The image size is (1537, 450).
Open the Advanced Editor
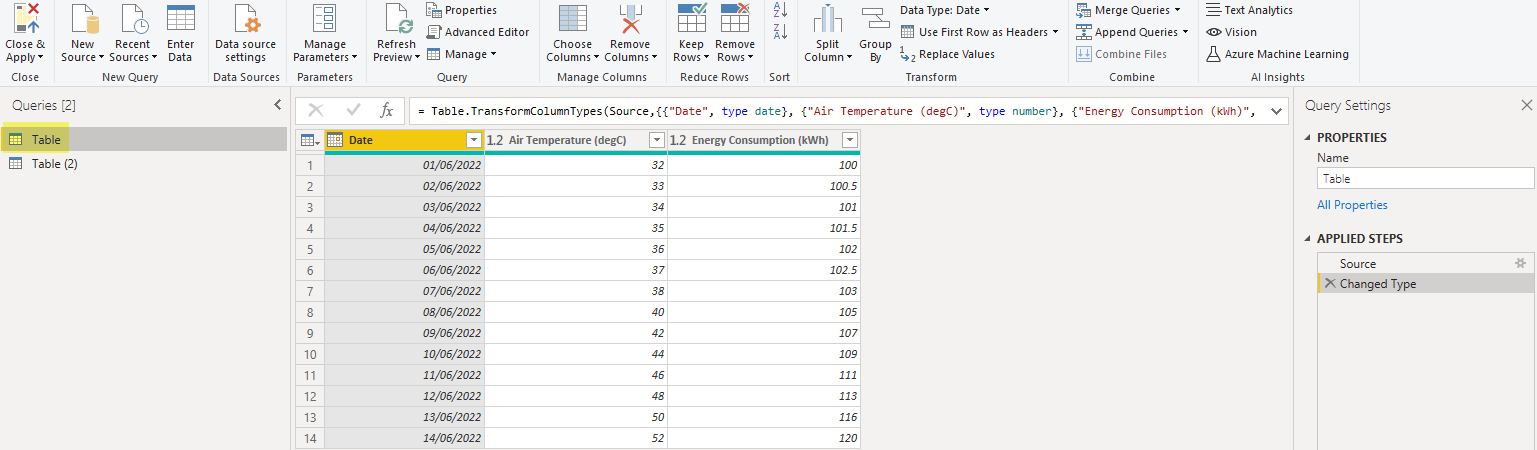pos(478,32)
